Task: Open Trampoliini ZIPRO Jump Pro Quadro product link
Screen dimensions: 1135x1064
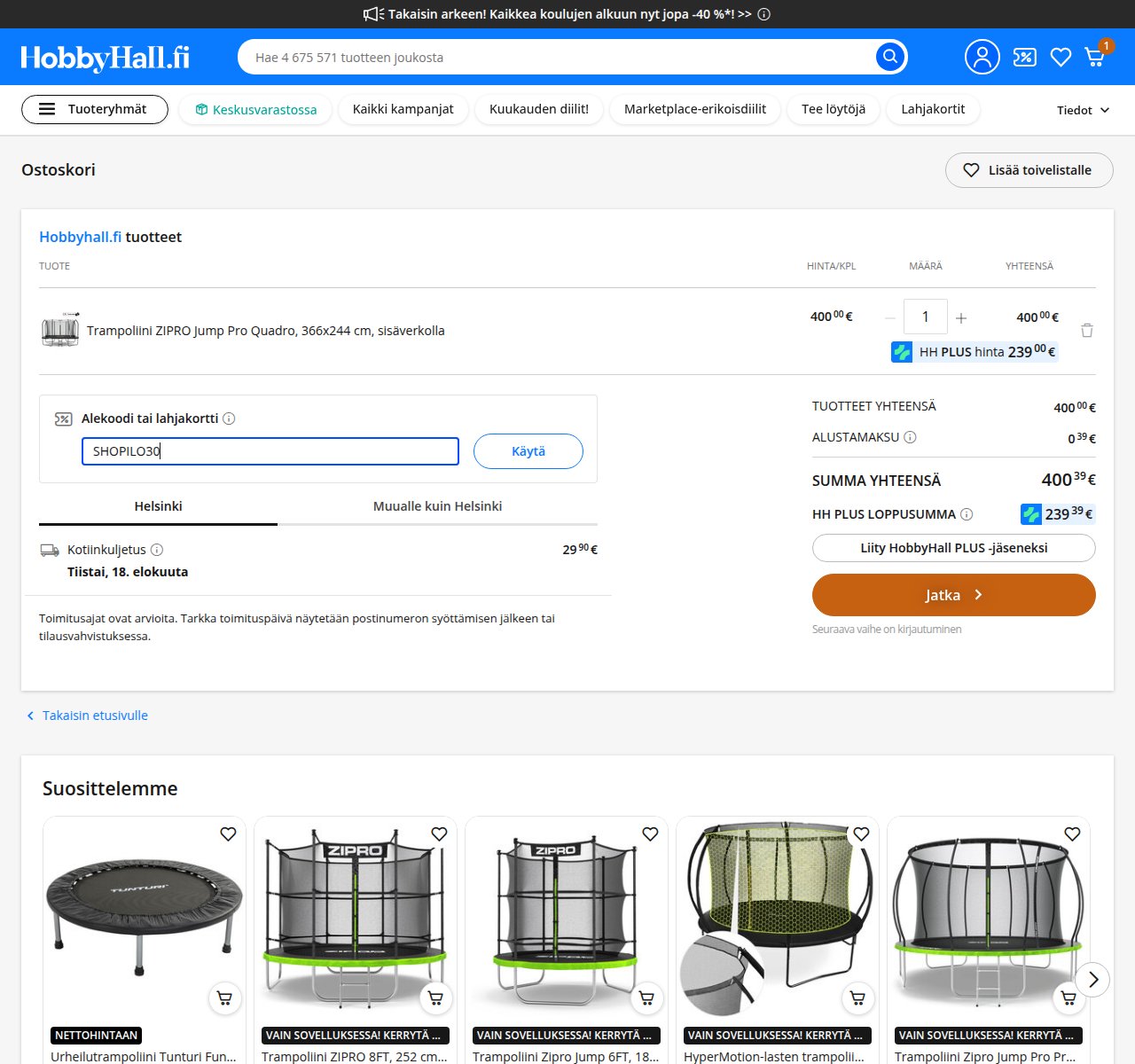Action: click(266, 331)
